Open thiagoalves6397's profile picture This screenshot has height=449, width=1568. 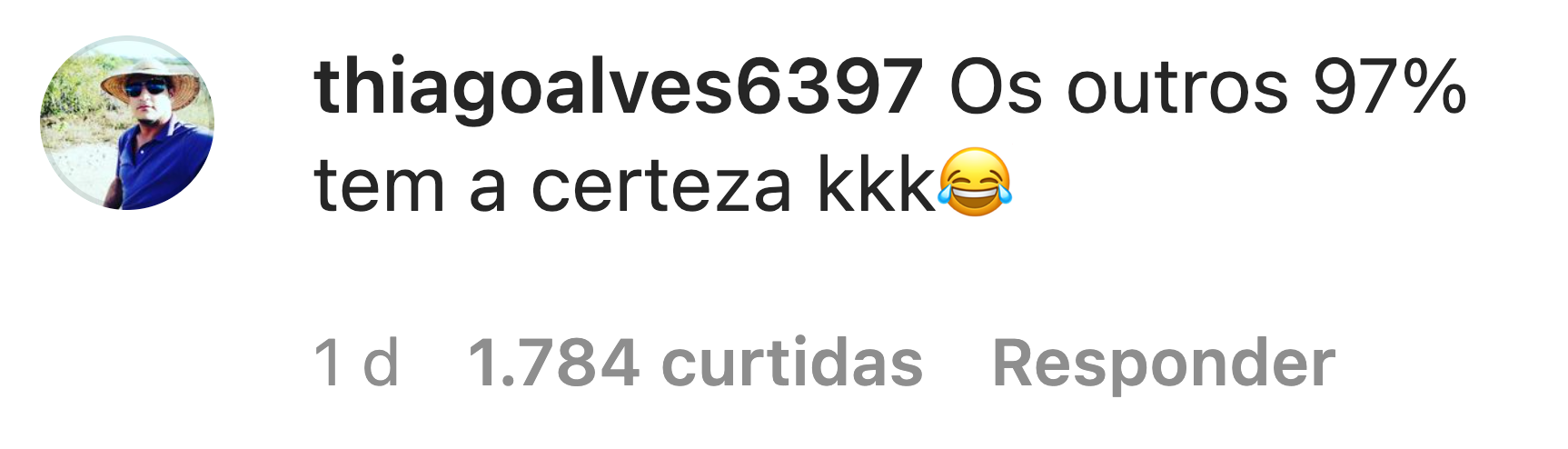tap(127, 124)
